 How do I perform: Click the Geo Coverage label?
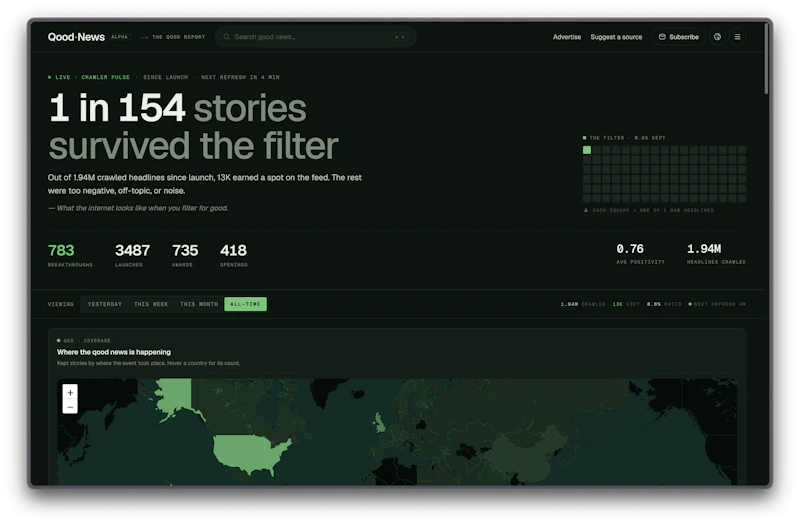tap(84, 340)
